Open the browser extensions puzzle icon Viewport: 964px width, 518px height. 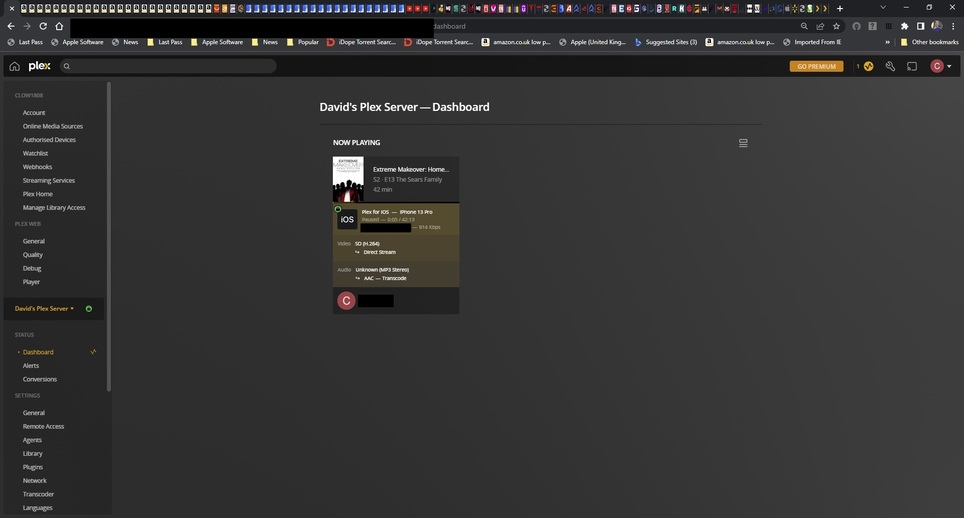click(x=904, y=26)
